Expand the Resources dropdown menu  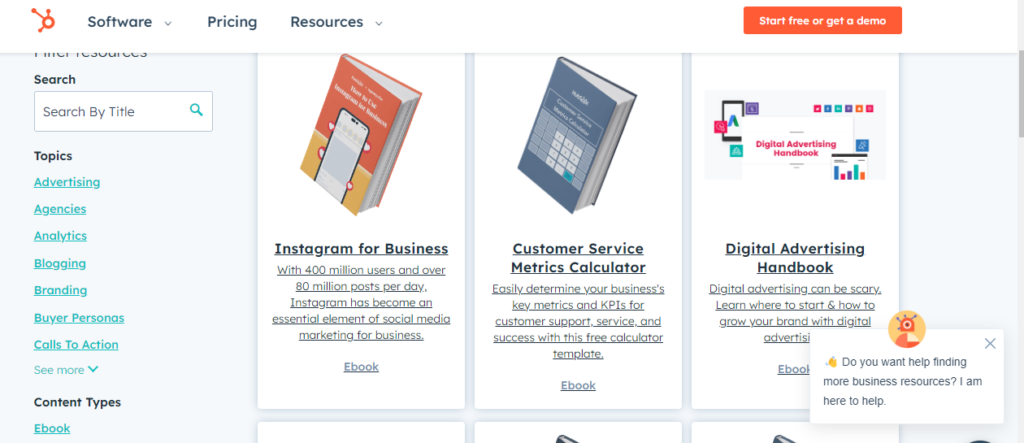(336, 21)
